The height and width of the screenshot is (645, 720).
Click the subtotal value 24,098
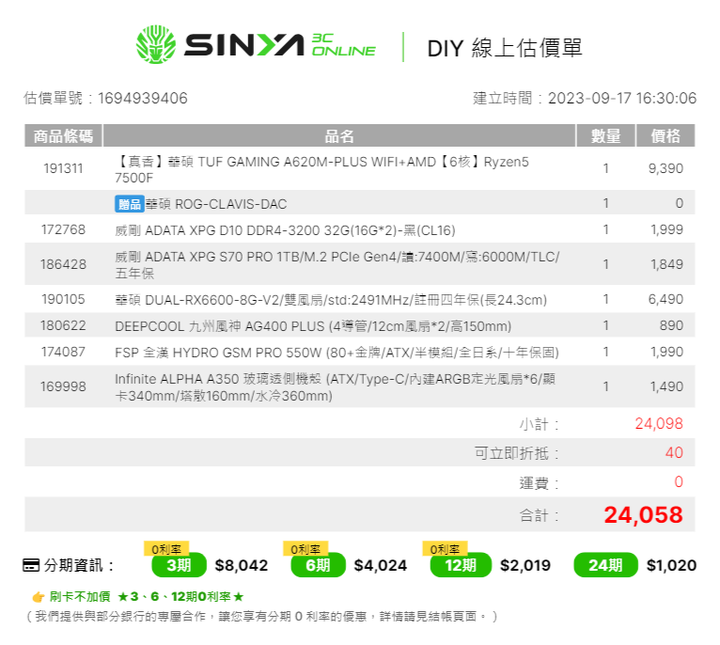[x=659, y=423]
